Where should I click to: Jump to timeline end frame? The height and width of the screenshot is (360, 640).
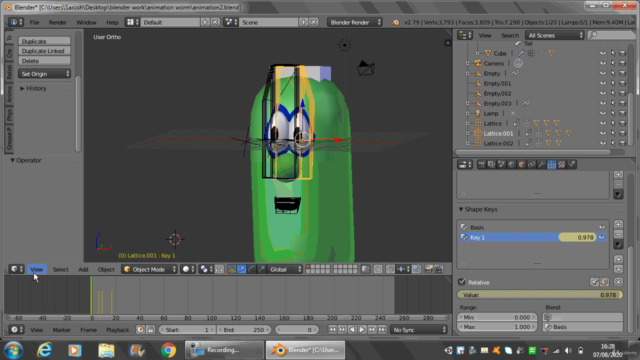tap(382, 329)
